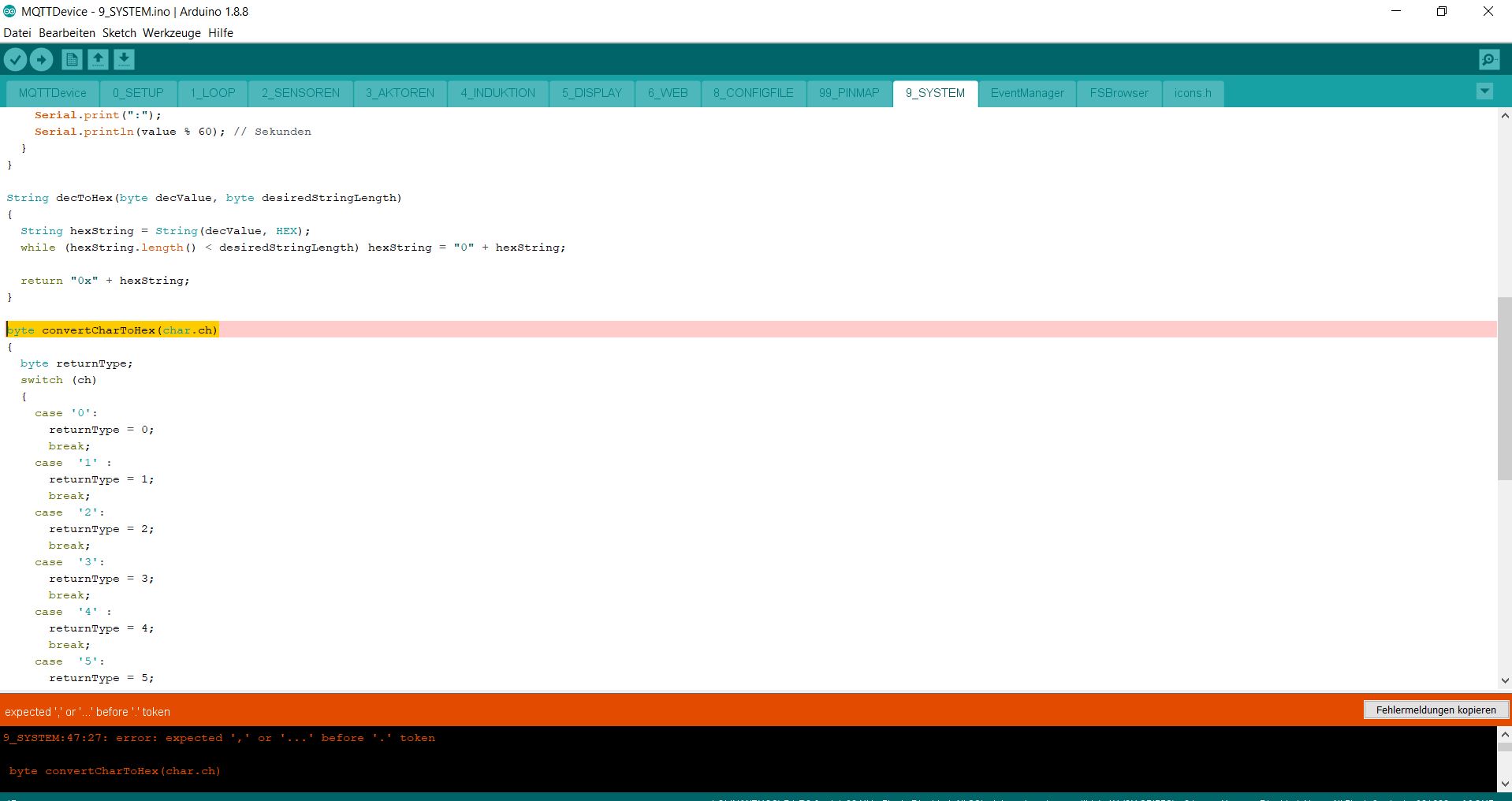Viewport: 1512px width, 801px height.
Task: Click the Upload arrow button
Action: coord(41,60)
